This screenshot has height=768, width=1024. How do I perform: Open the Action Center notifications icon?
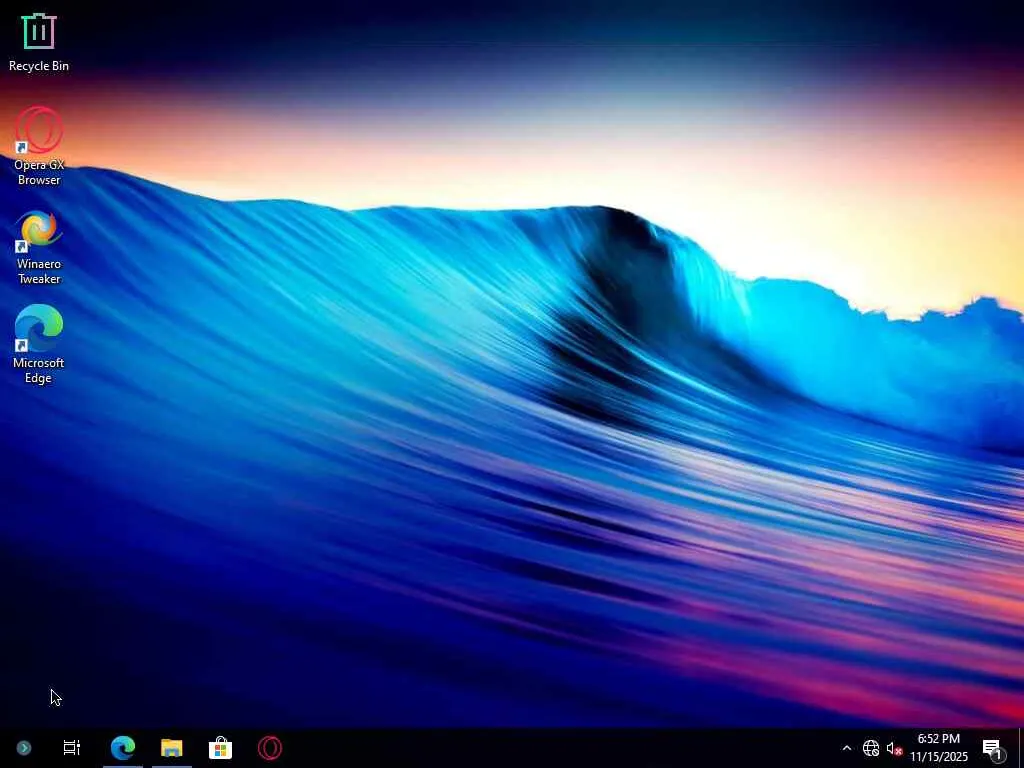point(993,748)
